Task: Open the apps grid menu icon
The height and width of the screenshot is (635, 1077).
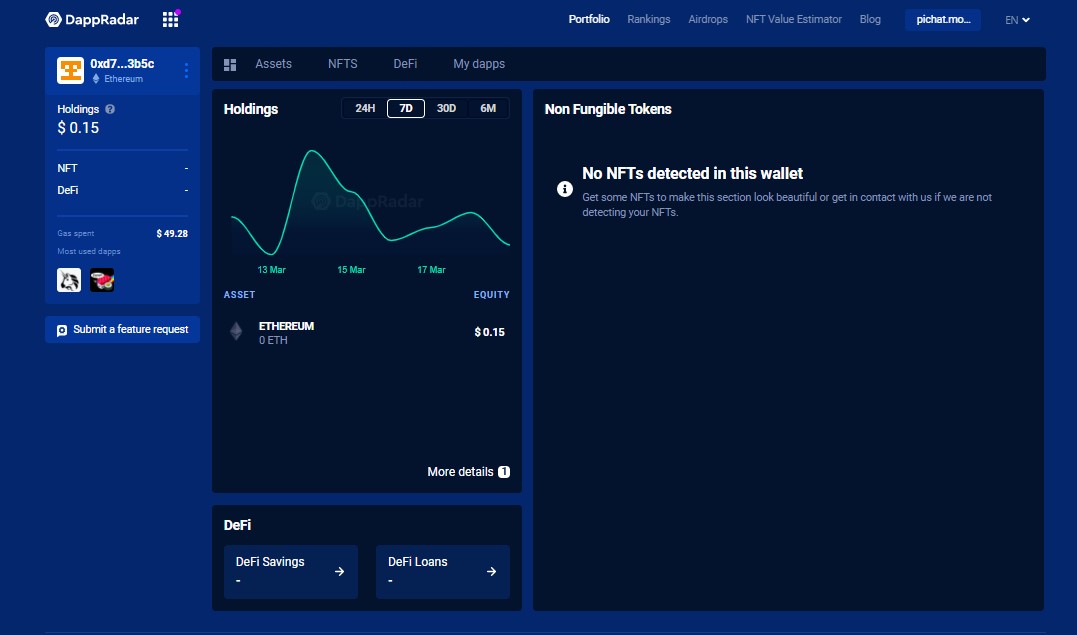Action: 170,19
